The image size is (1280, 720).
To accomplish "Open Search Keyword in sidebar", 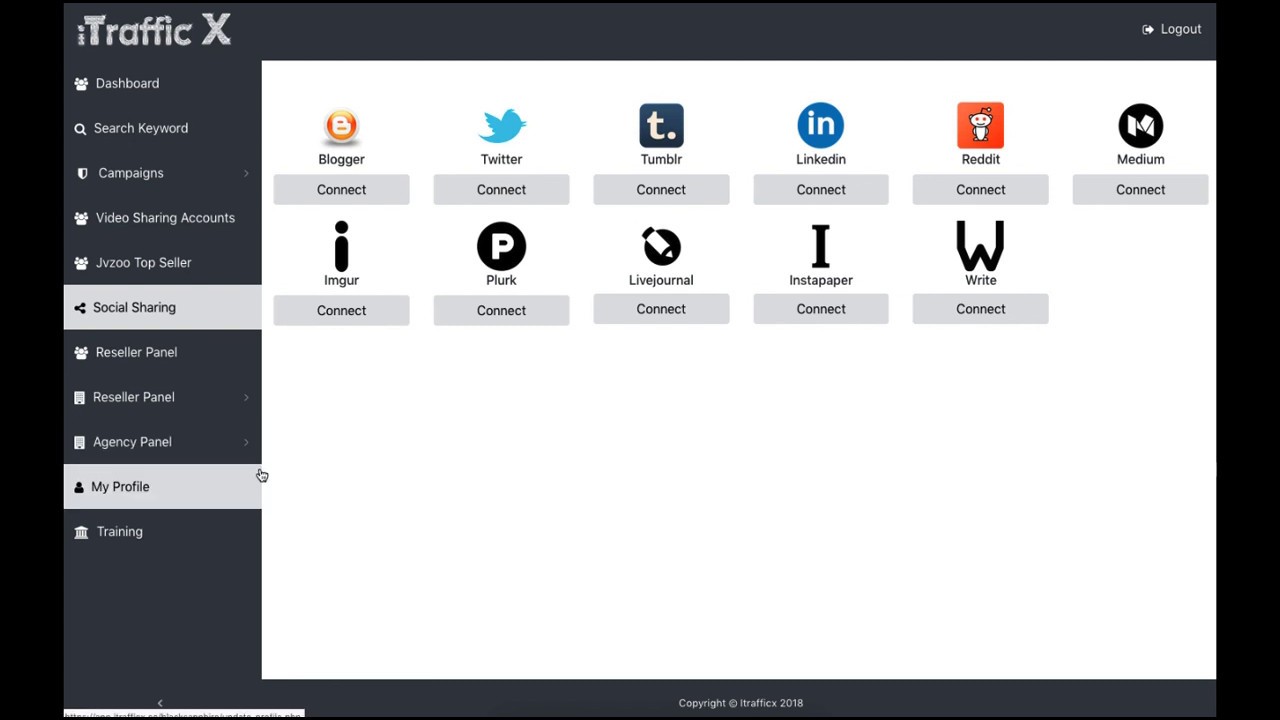I will (x=162, y=128).
